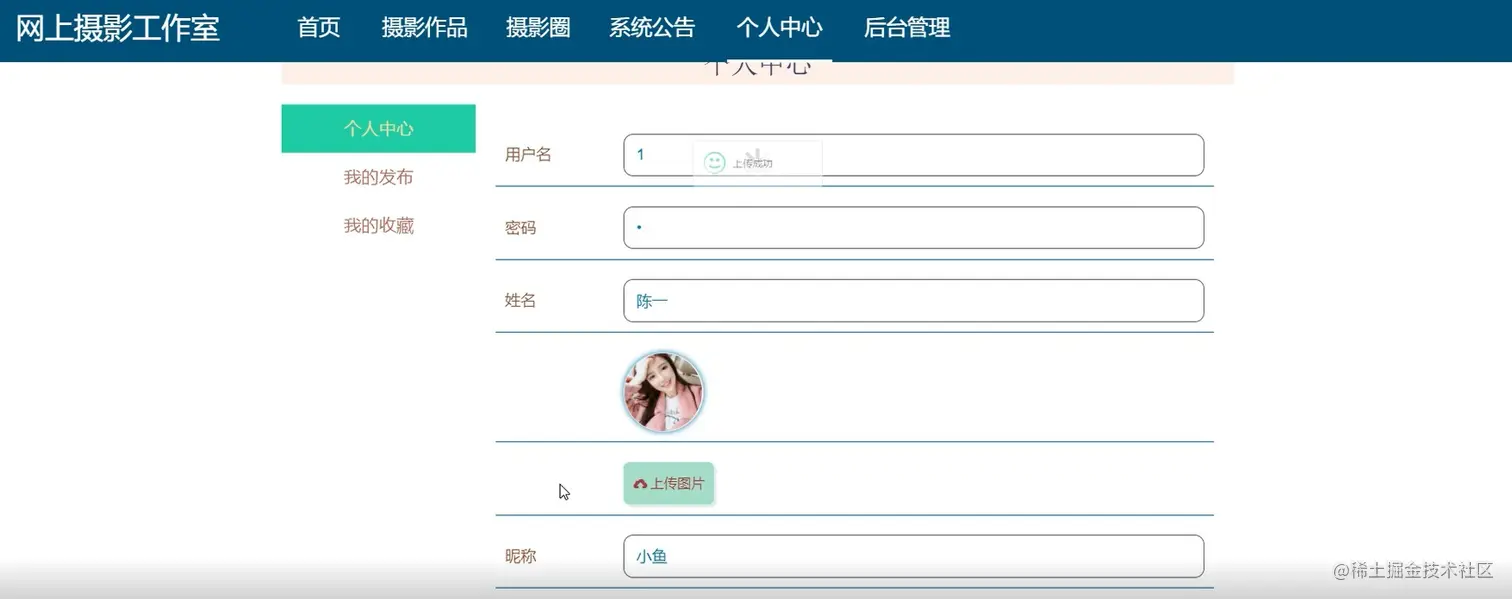Image resolution: width=1512 pixels, height=599 pixels.
Task: Open the 首页 menu item
Action: pyautogui.click(x=318, y=28)
